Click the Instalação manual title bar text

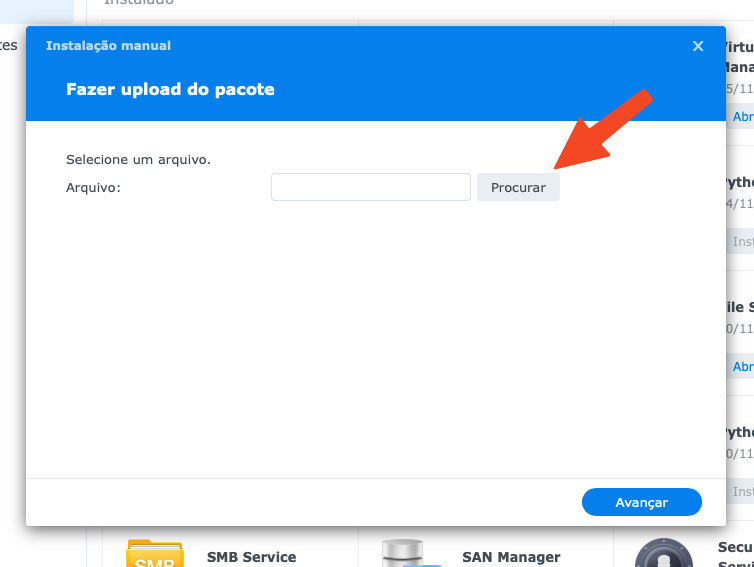(x=108, y=46)
